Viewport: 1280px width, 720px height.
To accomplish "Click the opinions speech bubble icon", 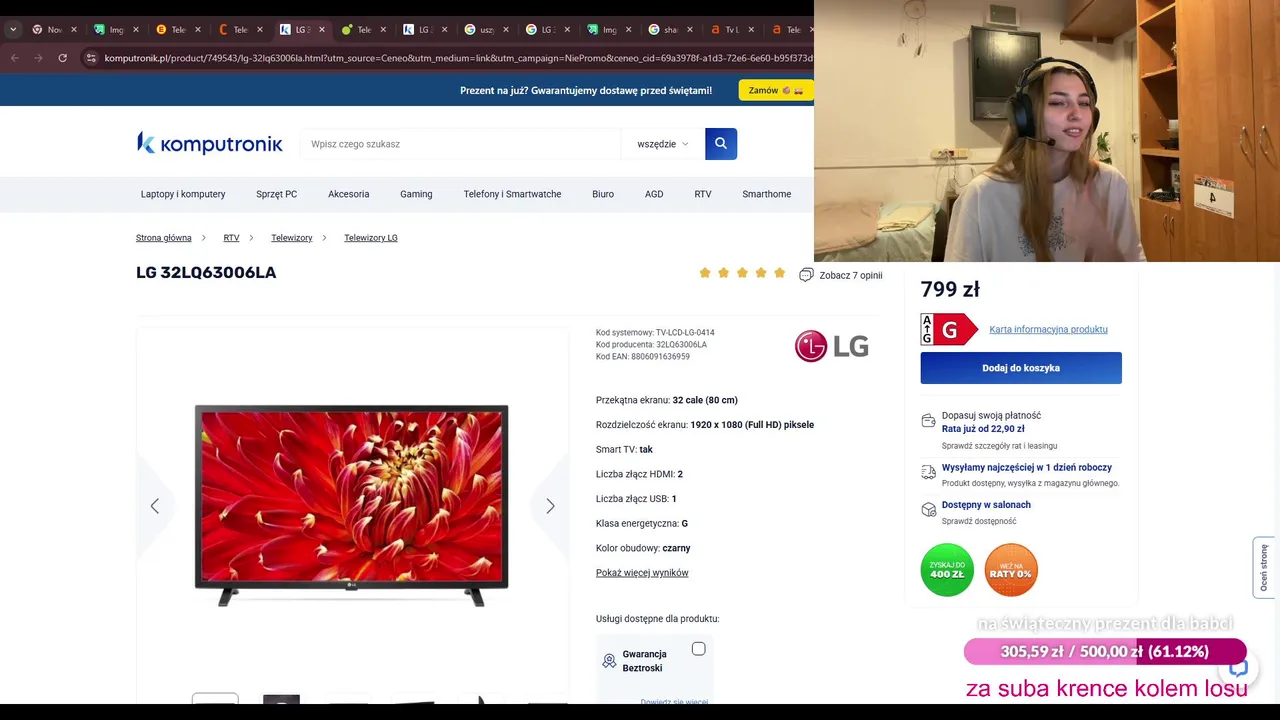I will pos(806,275).
